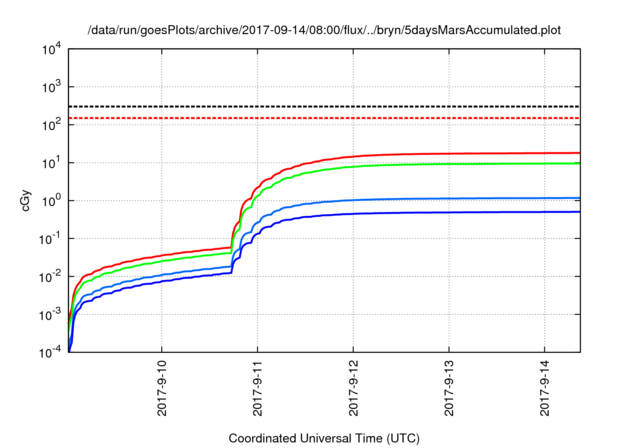Click the 10^-1 y-axis label
Screen dimensions: 640x448
[x=50, y=239]
